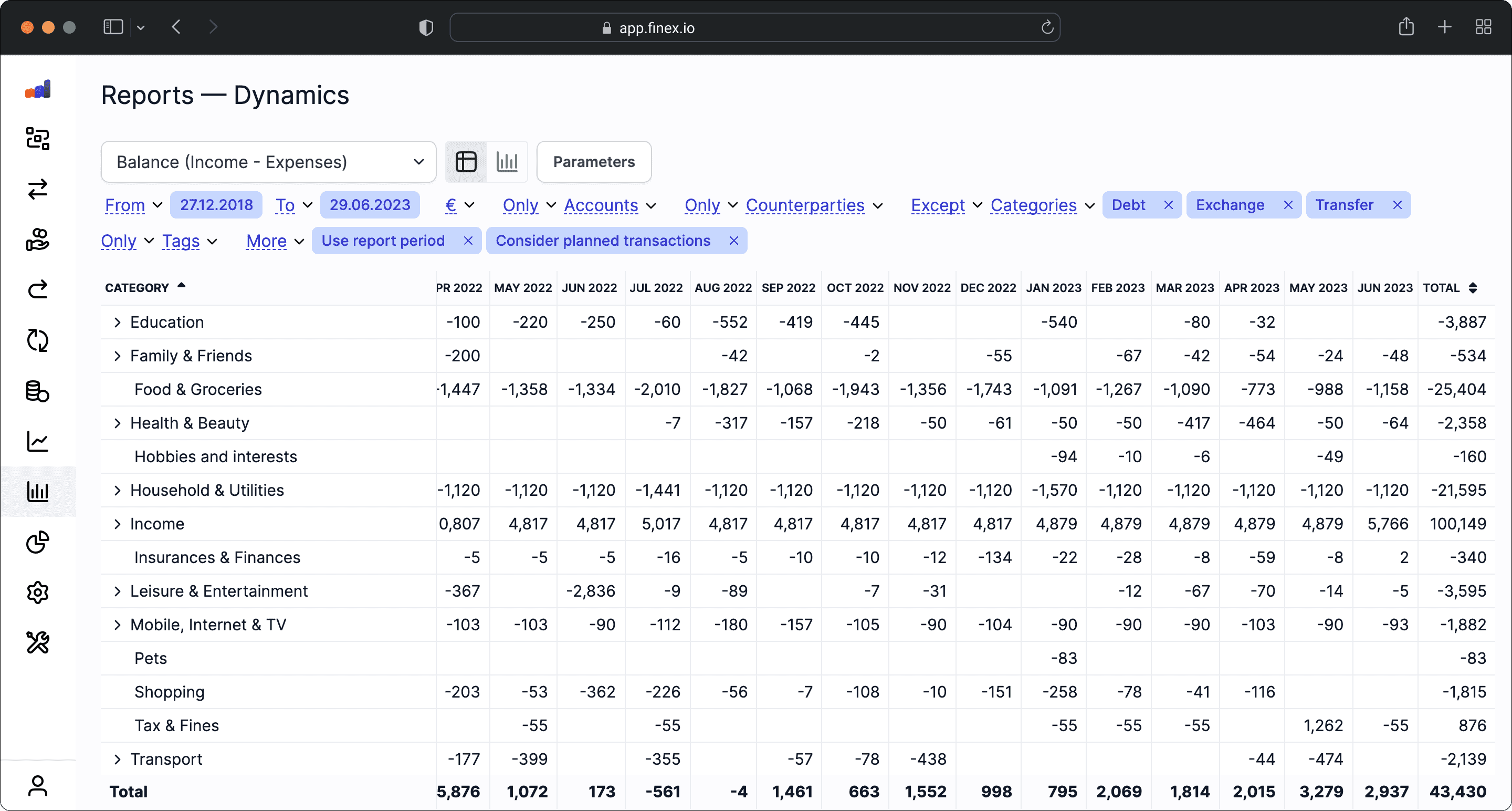Open the Transactions arrows icon in sidebar
Viewport: 1512px width, 811px height.
click(38, 189)
